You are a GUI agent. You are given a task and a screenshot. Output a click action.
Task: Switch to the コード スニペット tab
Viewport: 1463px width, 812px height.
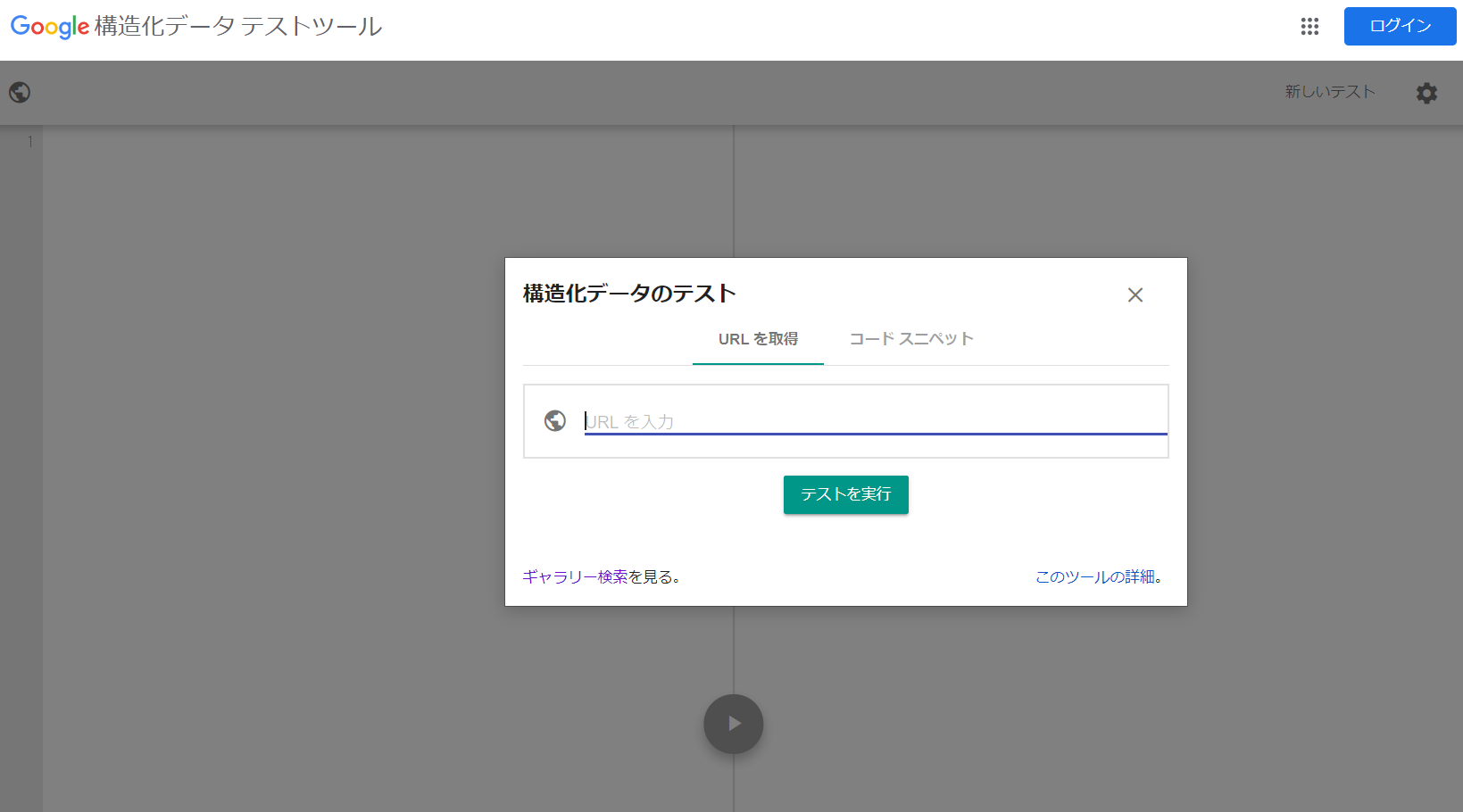[910, 339]
